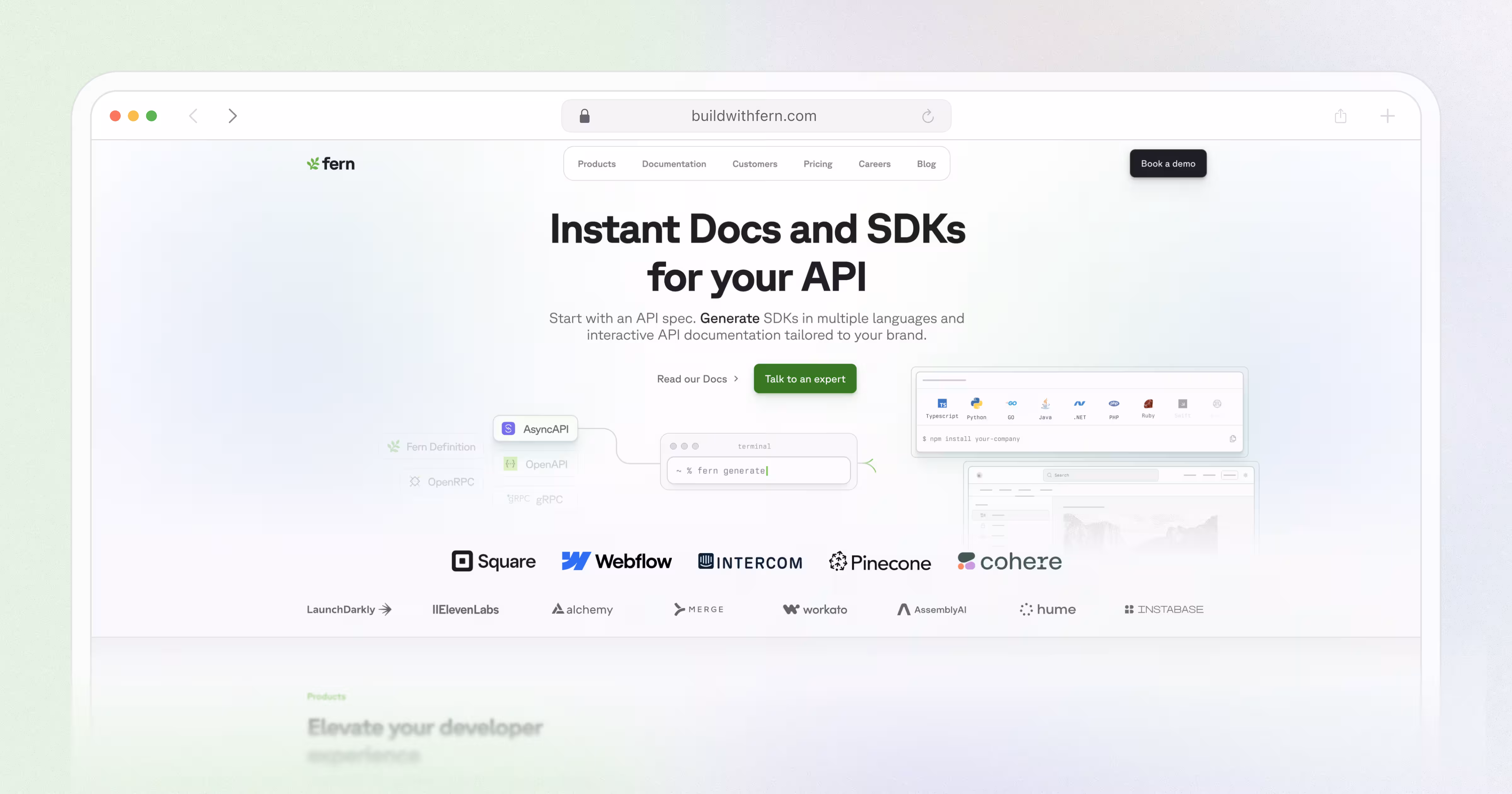Click the green fullscreen window dot
This screenshot has height=794, width=1512.
pyautogui.click(x=152, y=116)
